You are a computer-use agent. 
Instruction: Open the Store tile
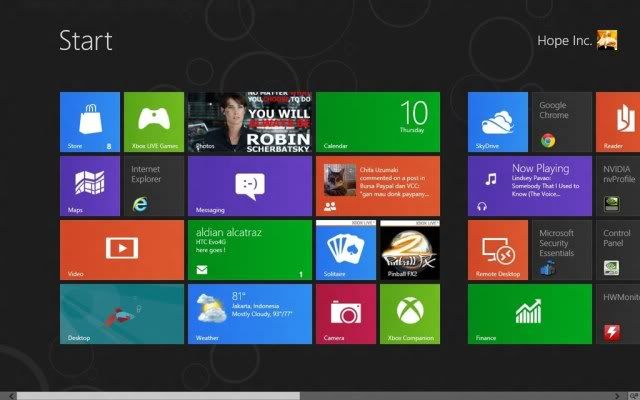90,122
